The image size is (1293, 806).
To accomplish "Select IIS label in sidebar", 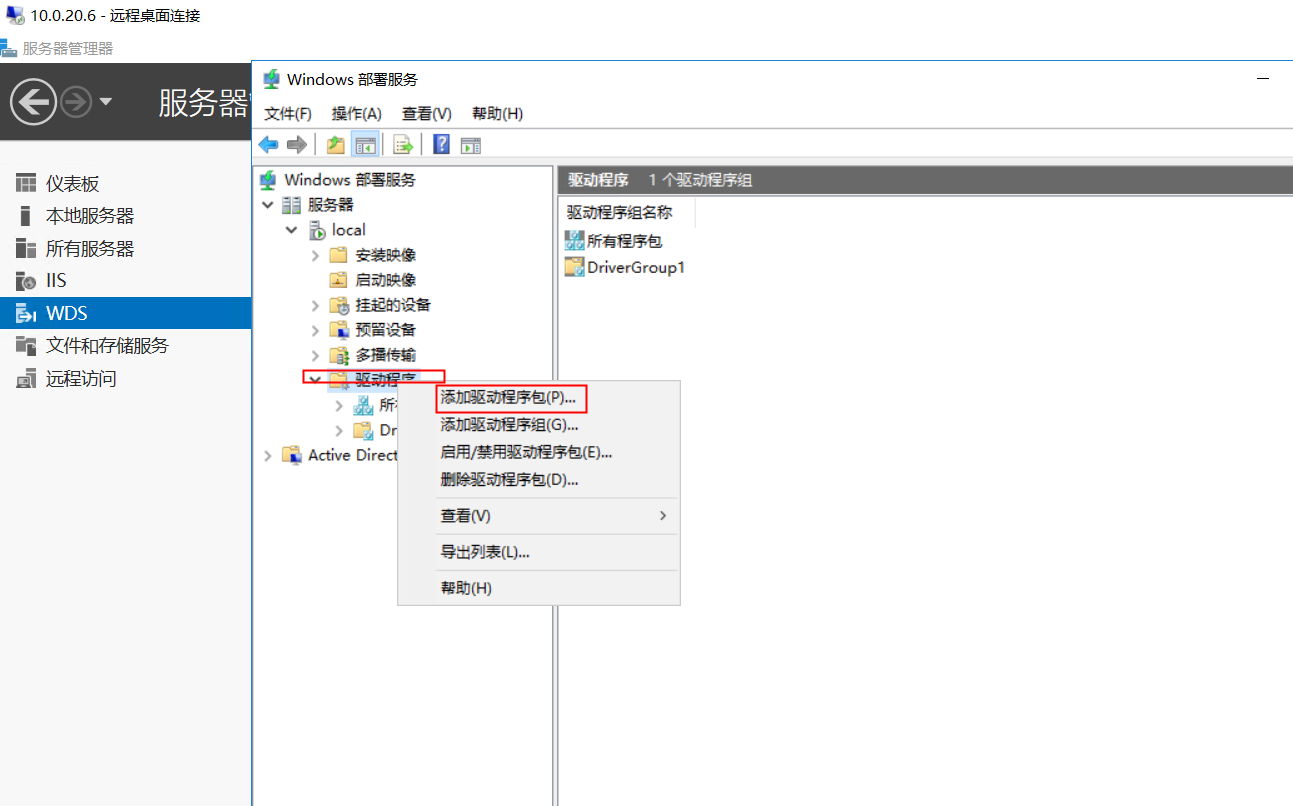I will coord(56,281).
